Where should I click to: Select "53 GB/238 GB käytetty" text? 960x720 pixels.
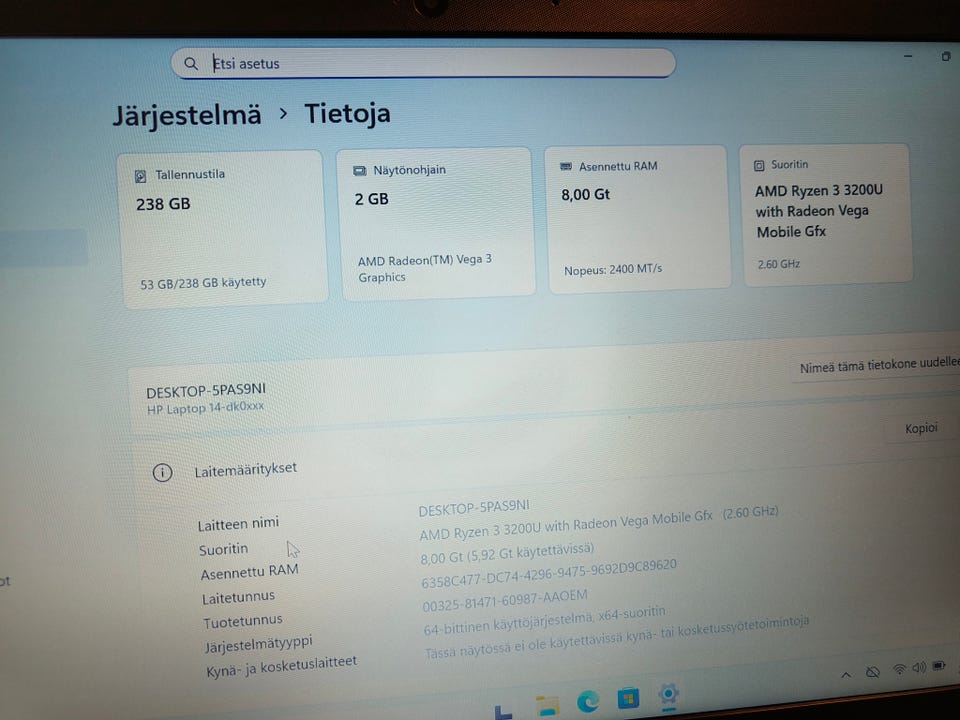[203, 283]
